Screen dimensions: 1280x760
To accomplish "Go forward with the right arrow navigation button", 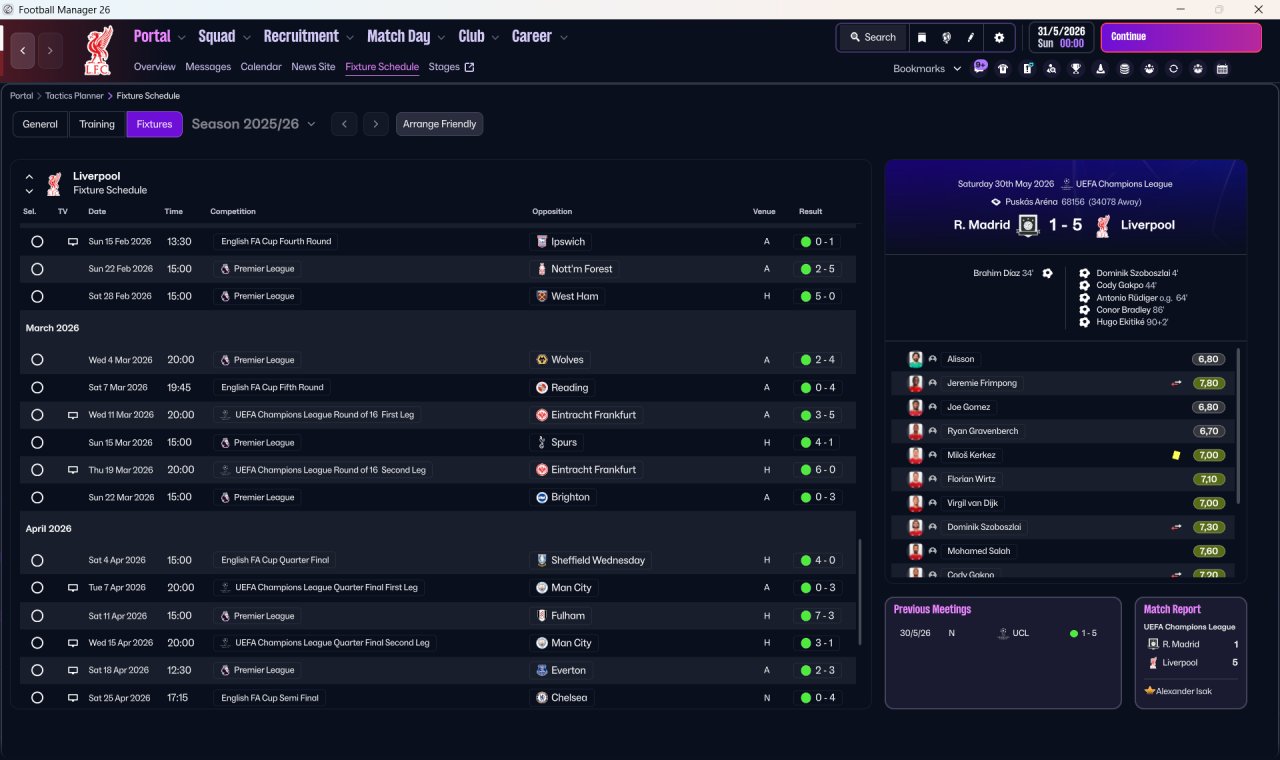I will (50, 50).
